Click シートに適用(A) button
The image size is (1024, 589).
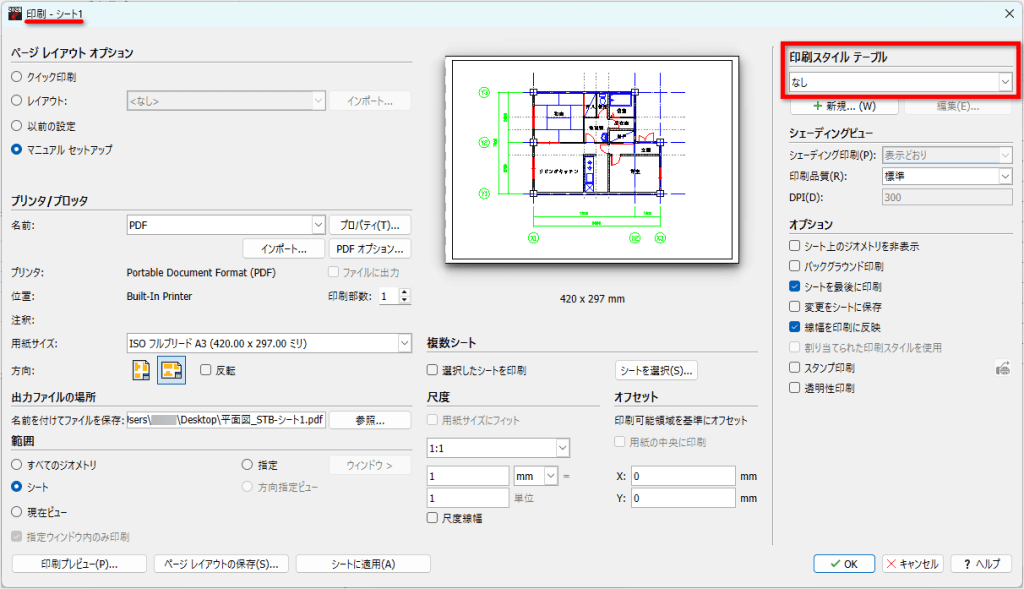pyautogui.click(x=363, y=564)
